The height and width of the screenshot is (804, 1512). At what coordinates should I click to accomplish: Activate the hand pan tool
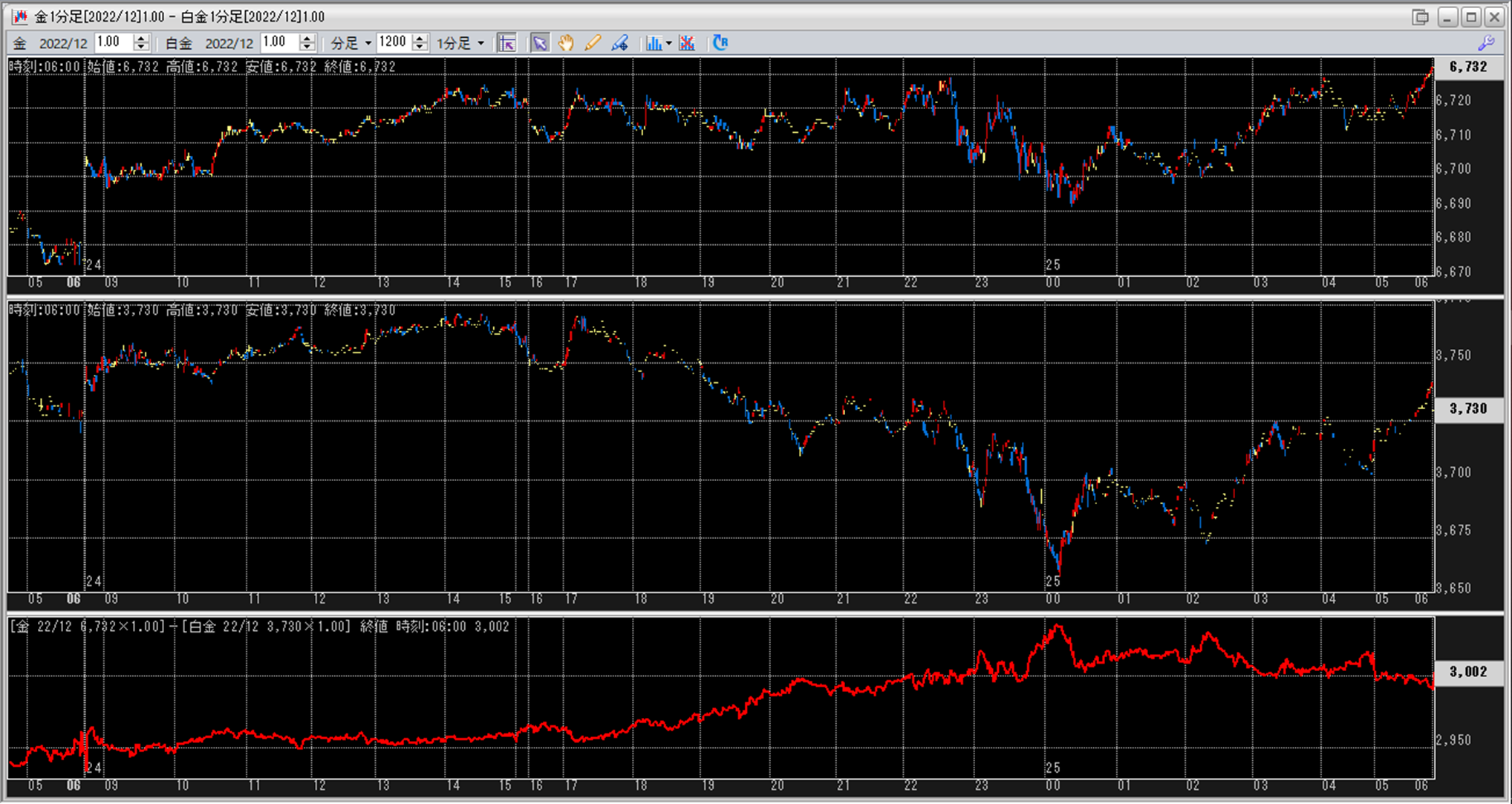566,43
